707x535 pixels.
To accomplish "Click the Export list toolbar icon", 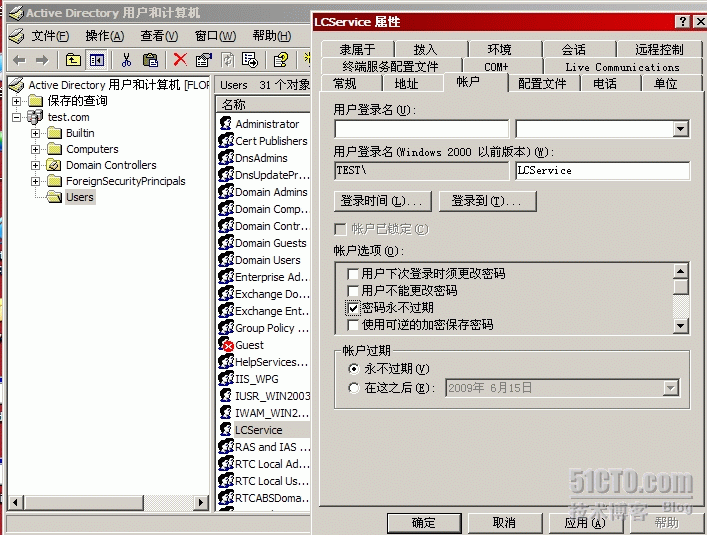I will (x=250, y=60).
